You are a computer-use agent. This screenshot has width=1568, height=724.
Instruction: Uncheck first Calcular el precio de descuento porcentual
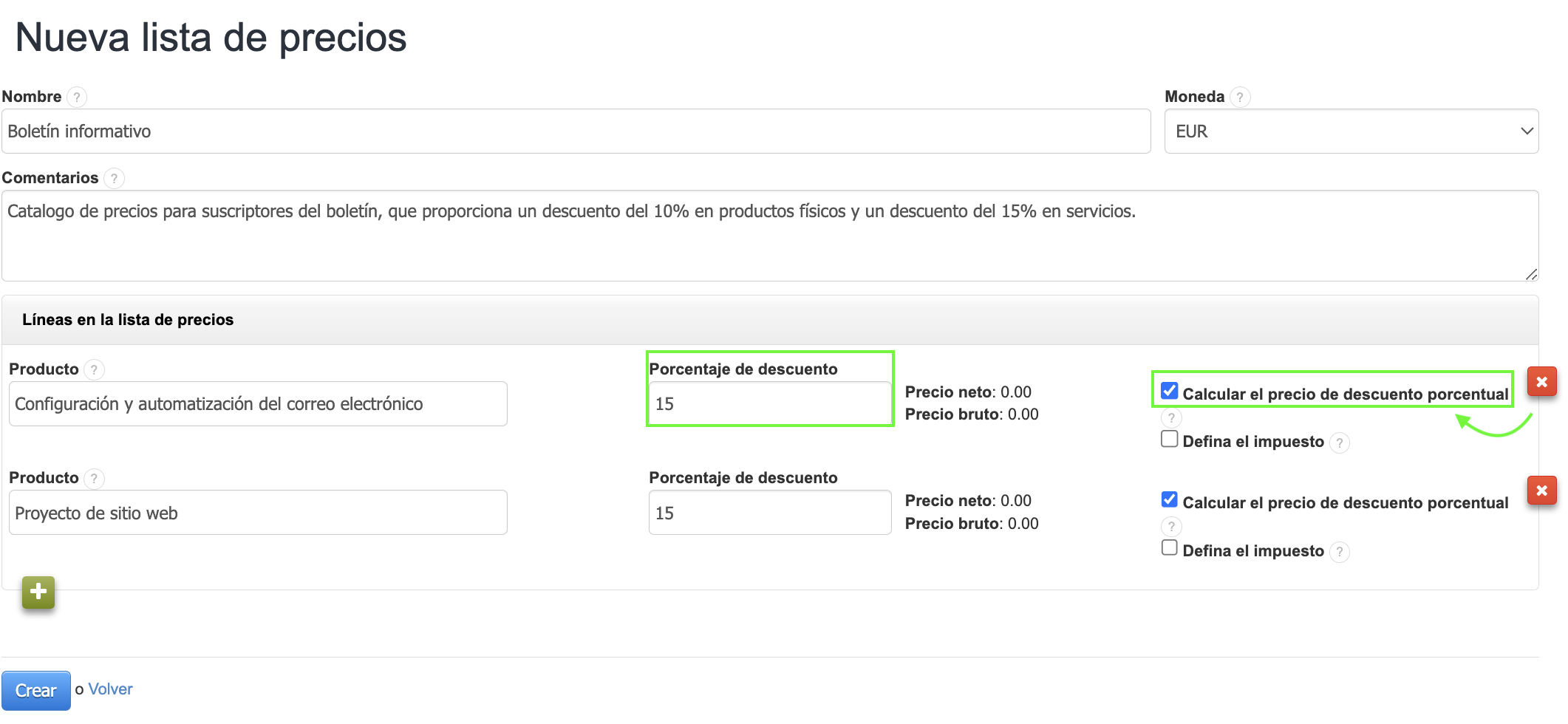(1169, 391)
